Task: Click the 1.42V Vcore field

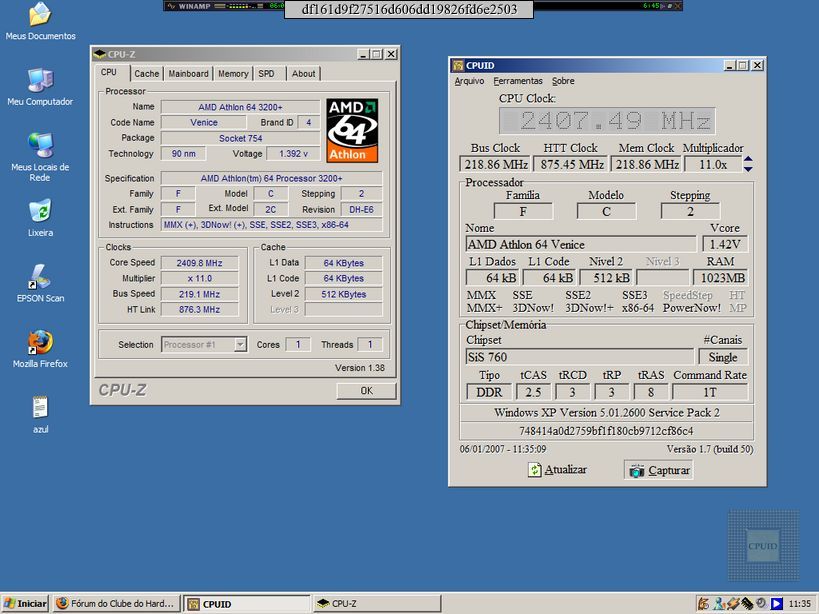Action: [725, 244]
